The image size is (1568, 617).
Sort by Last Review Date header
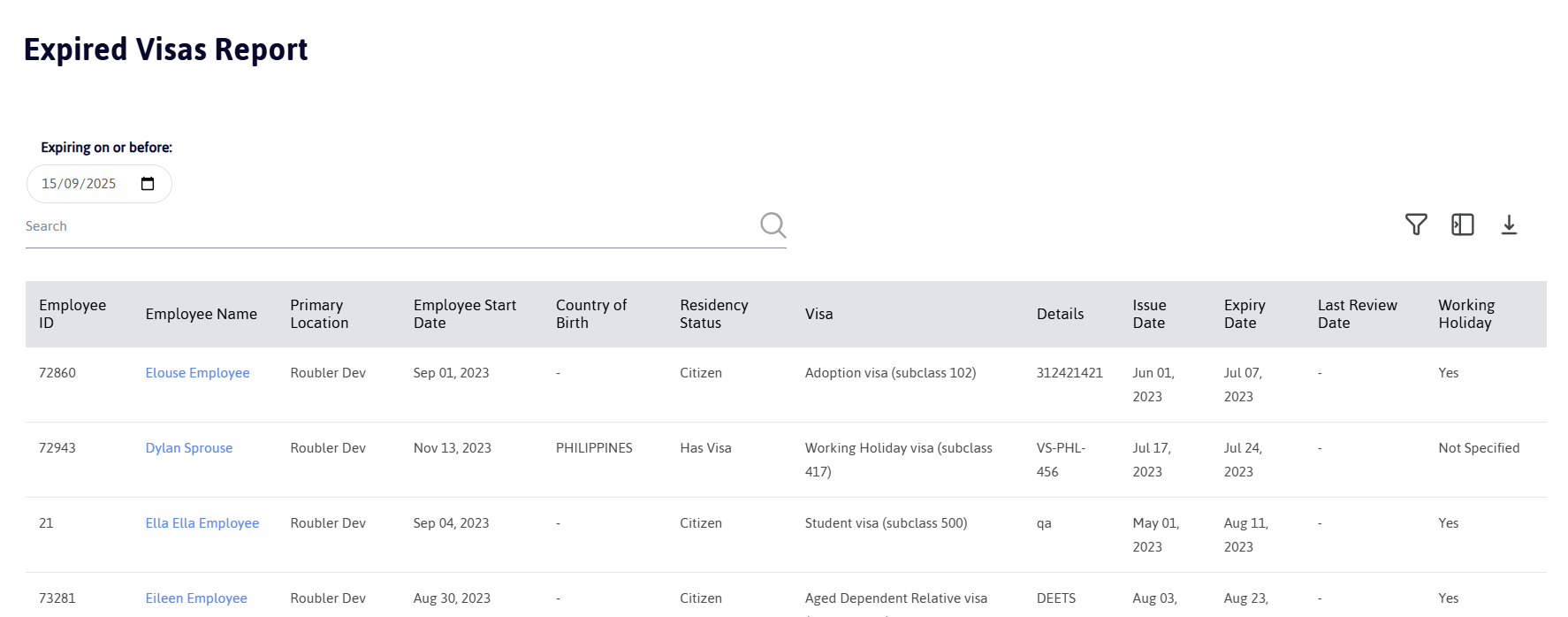[x=1358, y=314]
